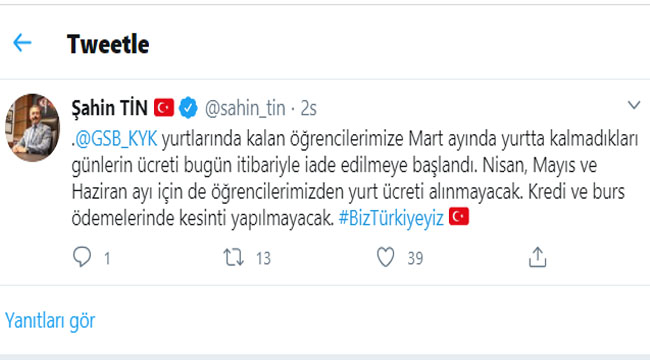
Task: Click the Tweetle page header title
Action: (108, 44)
